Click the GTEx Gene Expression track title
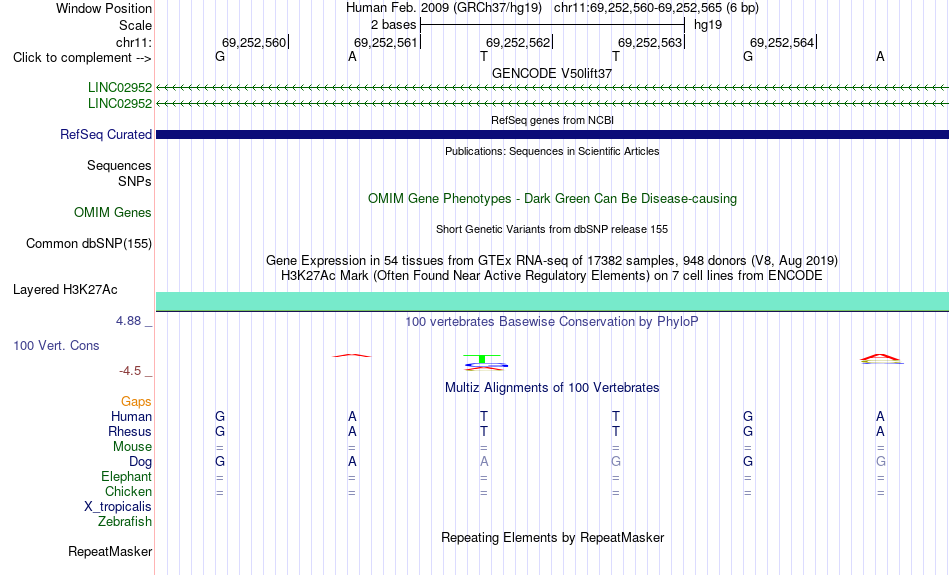The height and width of the screenshot is (575, 950). [552, 261]
